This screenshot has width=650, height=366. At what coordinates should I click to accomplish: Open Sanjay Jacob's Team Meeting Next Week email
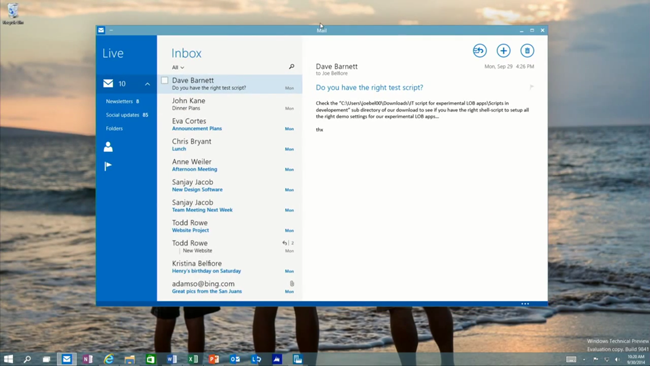pyautogui.click(x=230, y=206)
